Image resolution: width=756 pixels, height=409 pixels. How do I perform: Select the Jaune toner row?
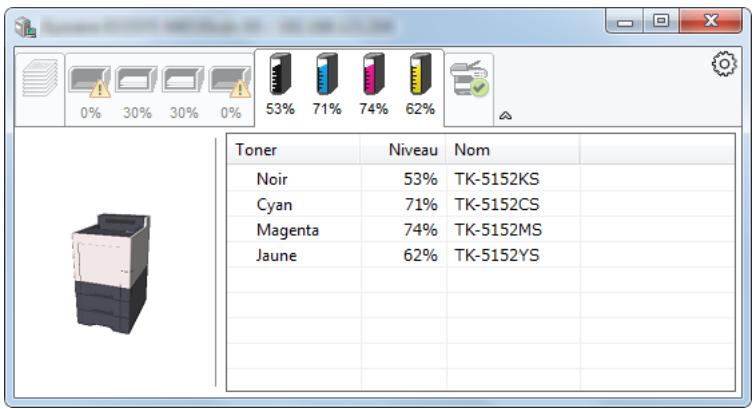tap(481, 255)
